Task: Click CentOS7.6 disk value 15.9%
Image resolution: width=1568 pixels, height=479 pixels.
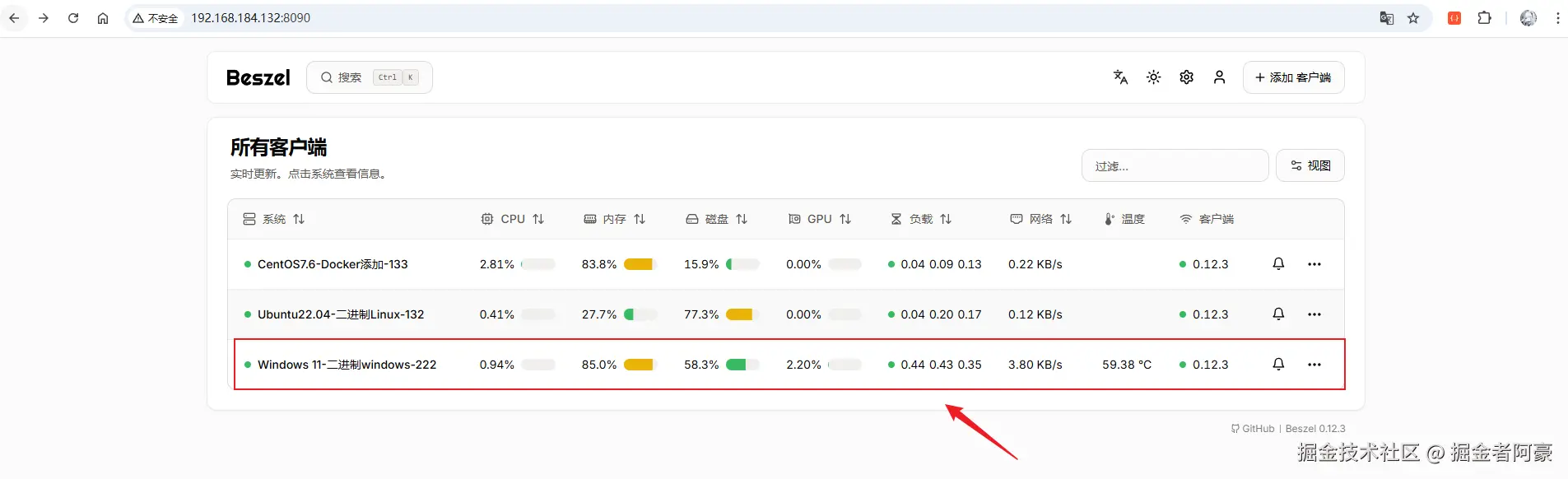Action: [701, 264]
